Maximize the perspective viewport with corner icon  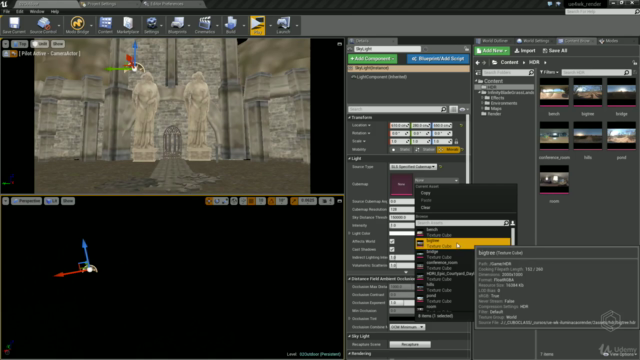[340, 201]
